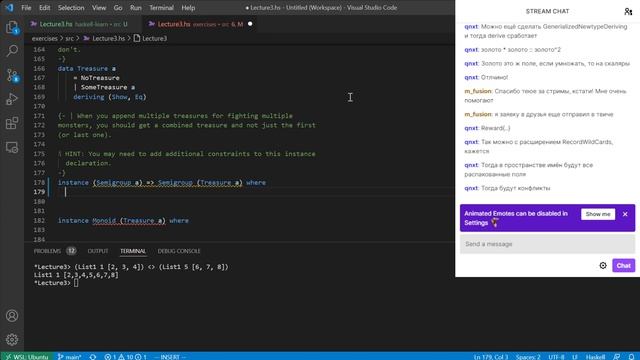Click the sync changes icon in status bar

click(93, 357)
